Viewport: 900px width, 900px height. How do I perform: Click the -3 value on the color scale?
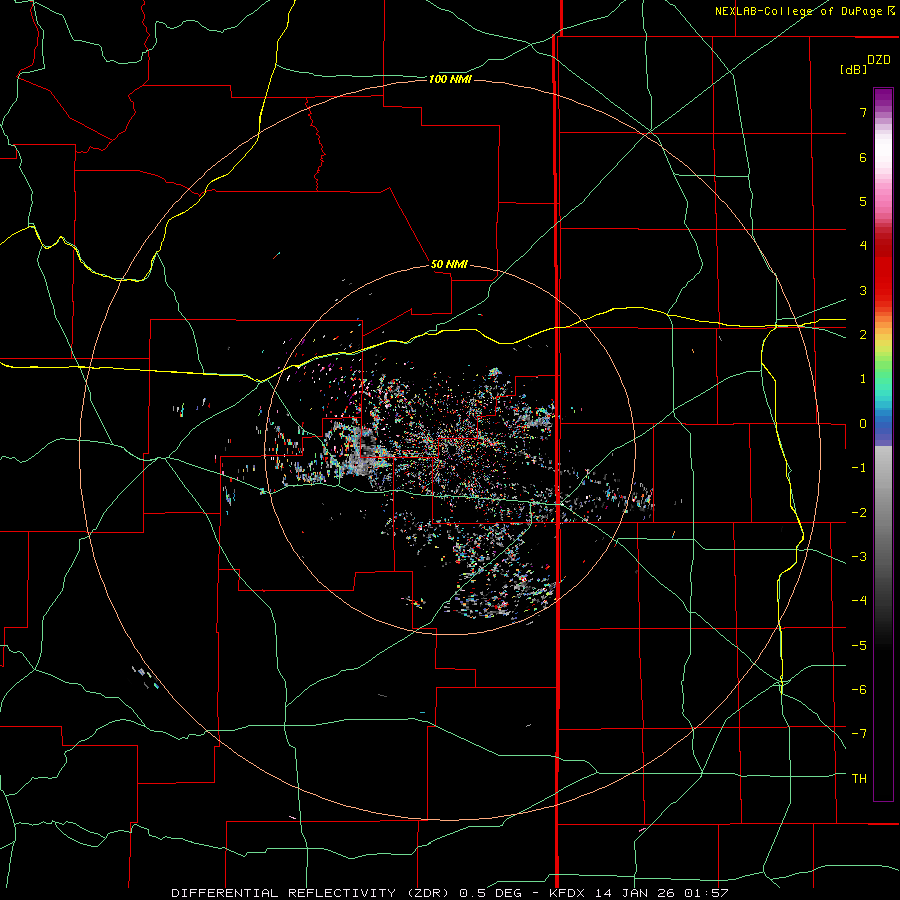(x=859, y=557)
